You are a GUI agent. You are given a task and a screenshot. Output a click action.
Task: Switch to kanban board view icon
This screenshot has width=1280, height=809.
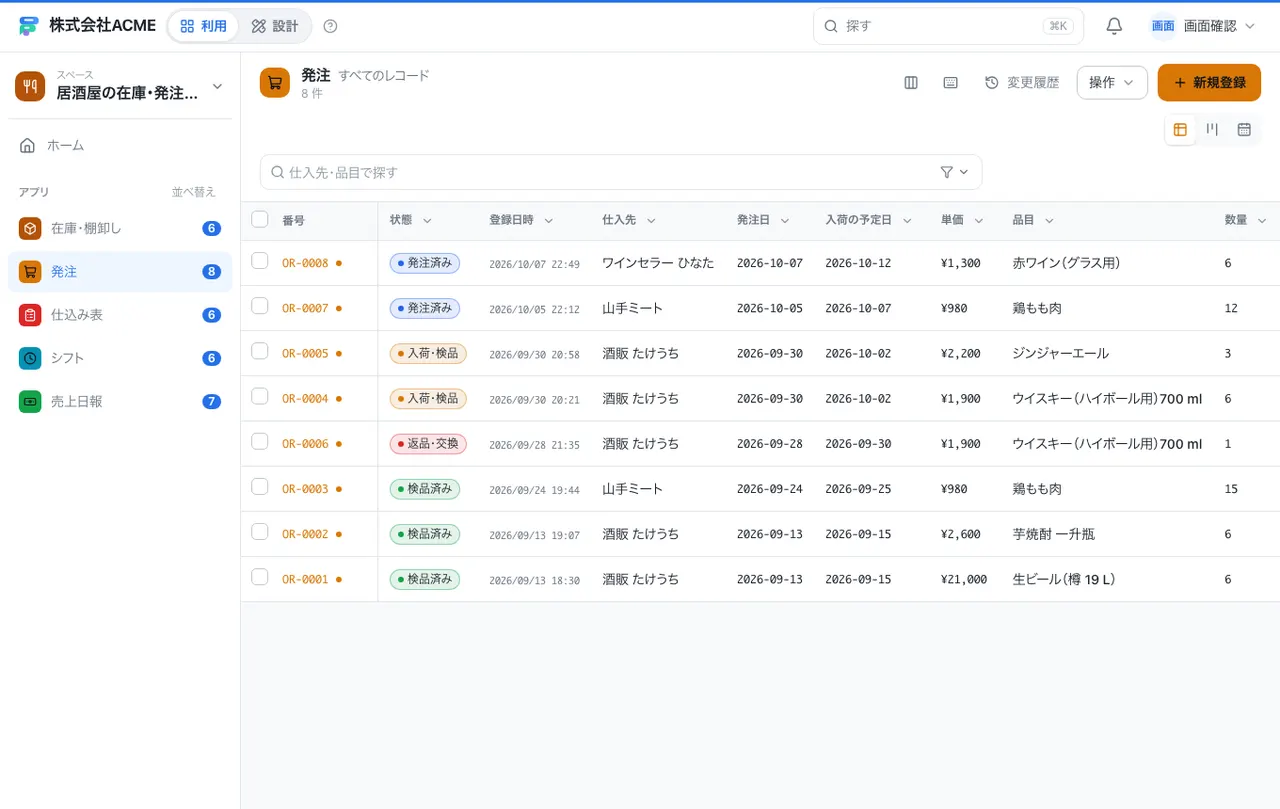(x=1212, y=129)
